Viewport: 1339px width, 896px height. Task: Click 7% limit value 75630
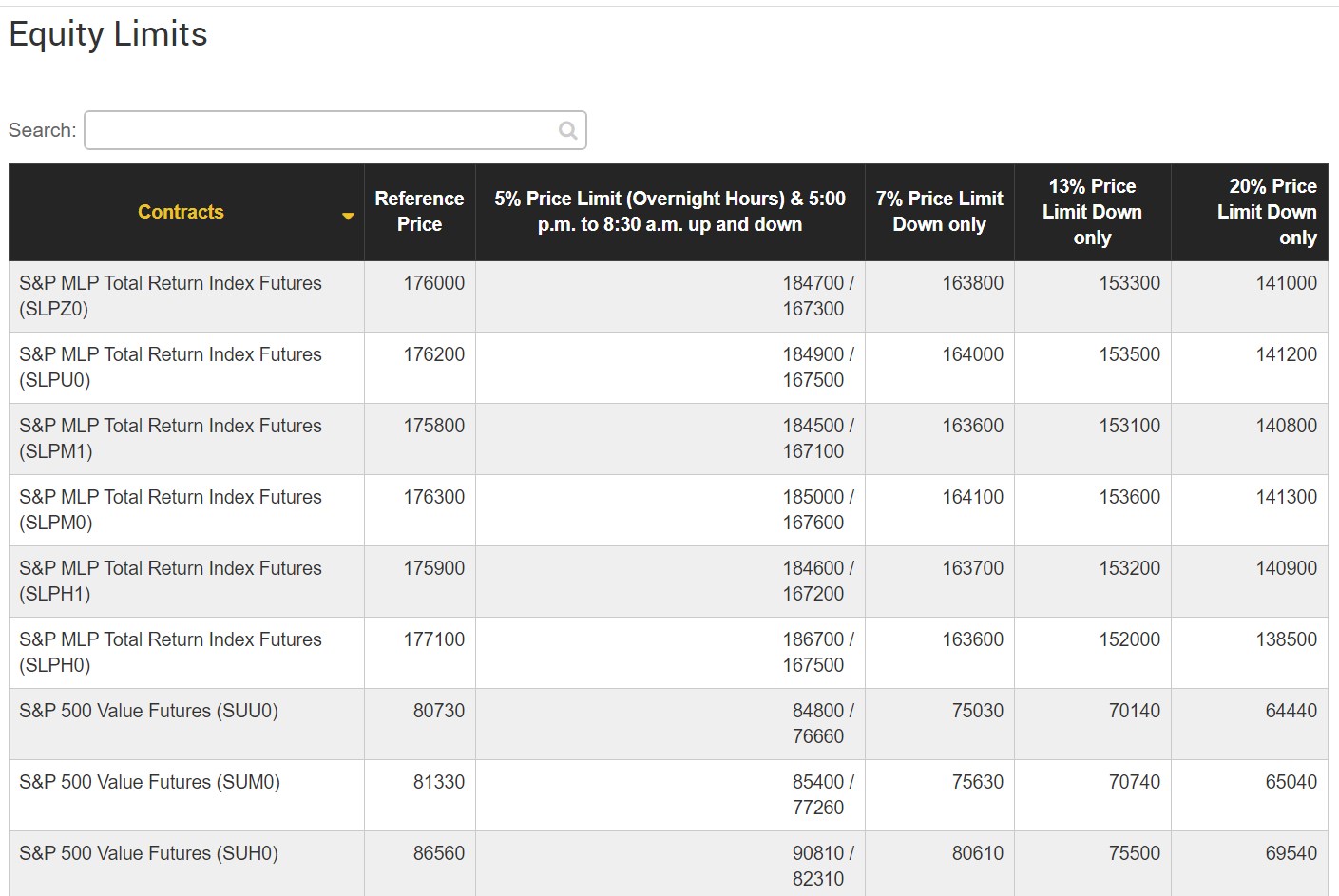click(x=978, y=782)
